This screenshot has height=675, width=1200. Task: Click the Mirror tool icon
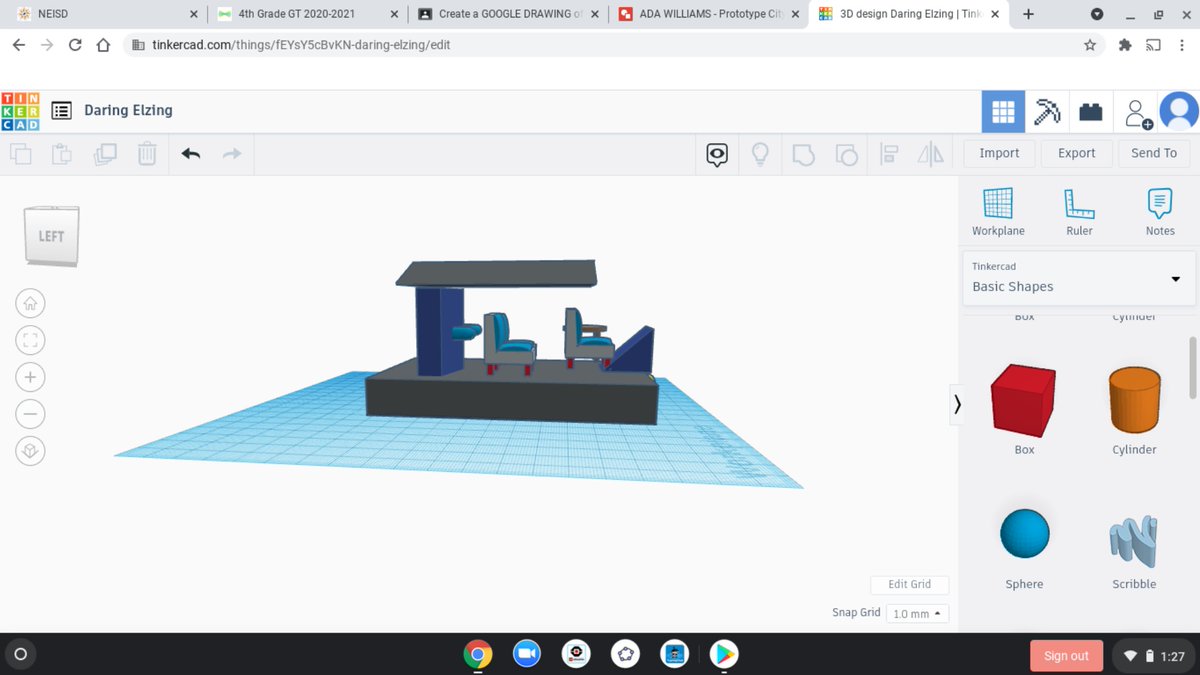click(x=931, y=154)
